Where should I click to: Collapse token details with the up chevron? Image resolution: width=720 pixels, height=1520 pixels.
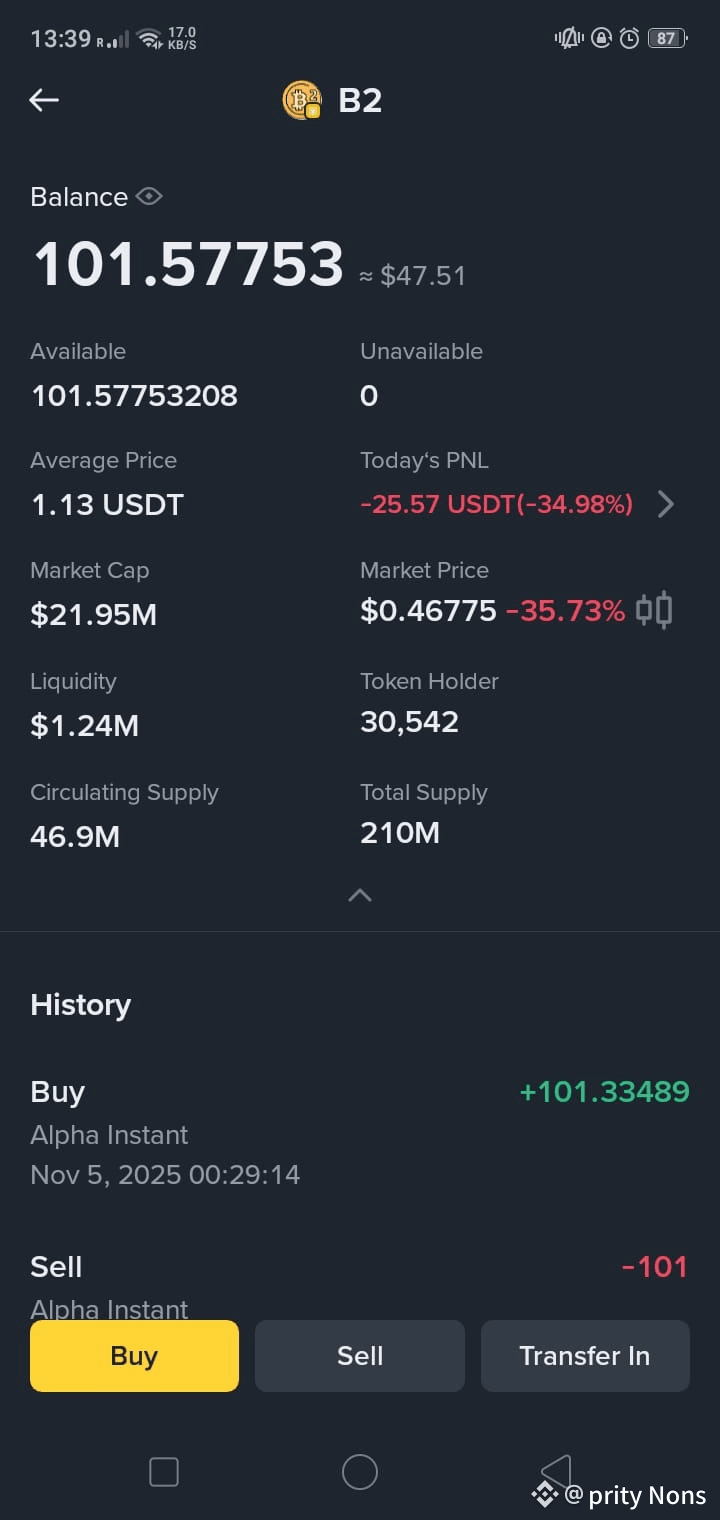pos(360,895)
